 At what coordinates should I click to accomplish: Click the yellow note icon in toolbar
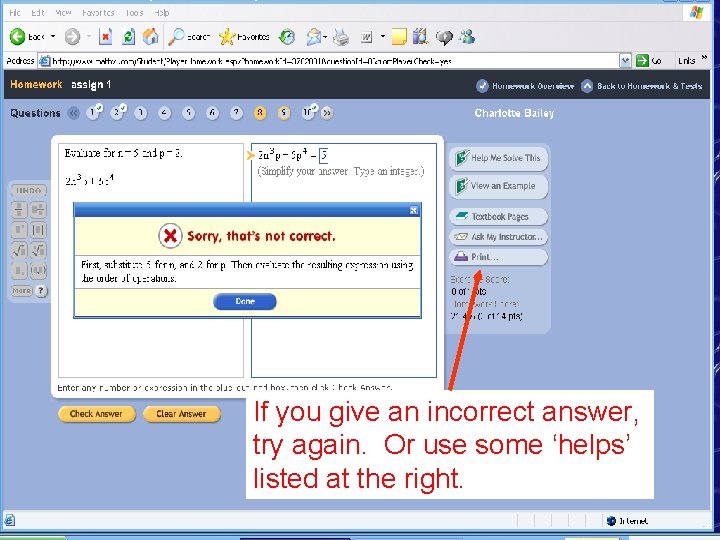[399, 37]
